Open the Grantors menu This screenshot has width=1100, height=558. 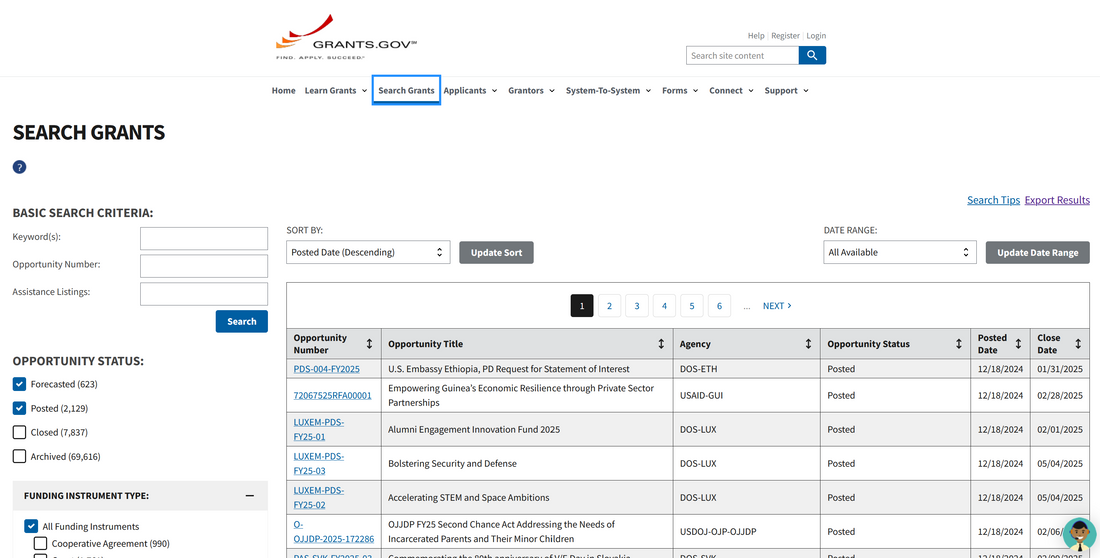click(531, 91)
